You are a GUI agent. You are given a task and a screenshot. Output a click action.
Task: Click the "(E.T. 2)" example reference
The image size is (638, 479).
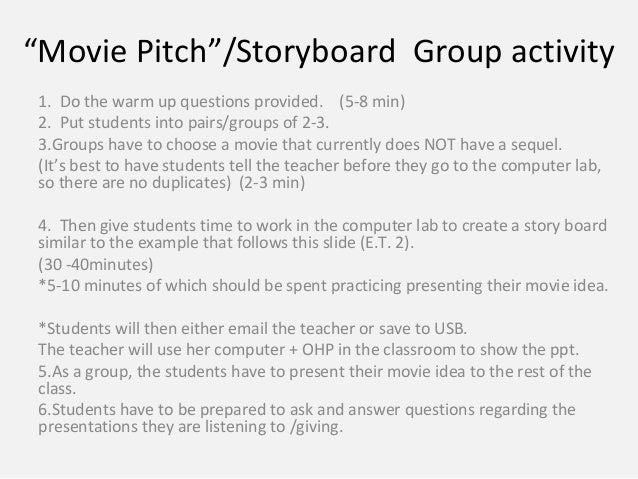[x=387, y=243]
